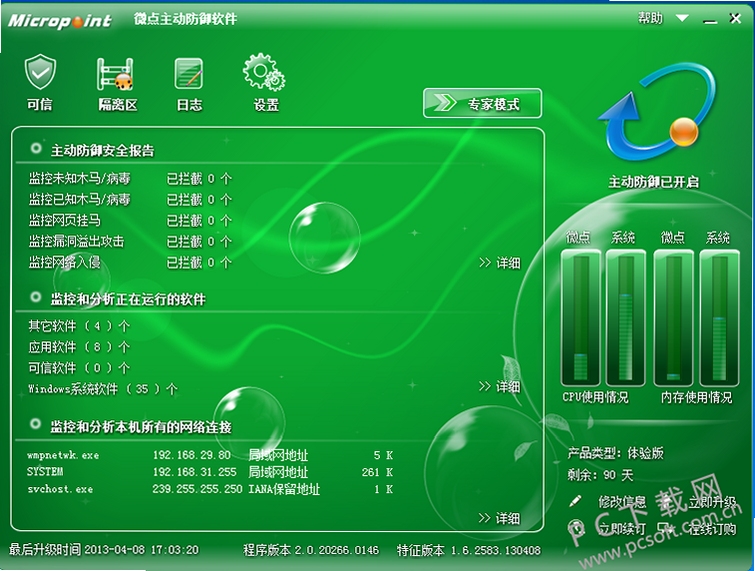Click 主动防御已开启 status text

[x=653, y=182]
